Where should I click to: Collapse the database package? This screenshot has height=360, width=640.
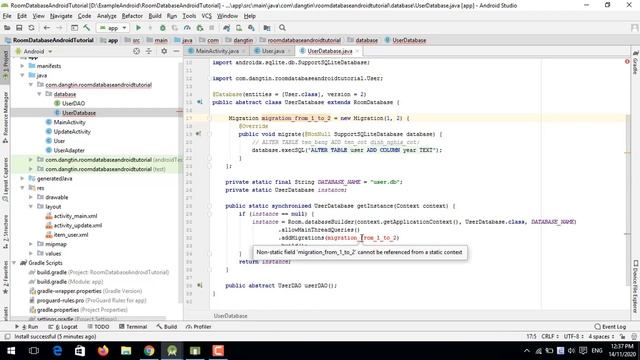(39, 94)
